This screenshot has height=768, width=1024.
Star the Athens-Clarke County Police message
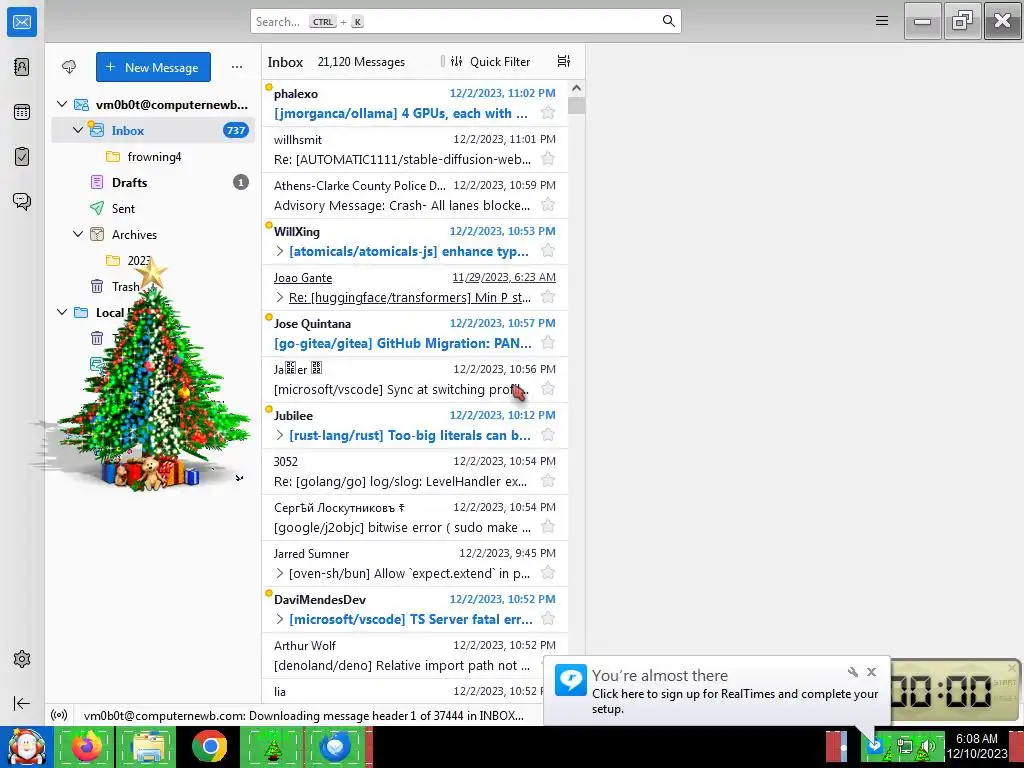[x=548, y=205]
